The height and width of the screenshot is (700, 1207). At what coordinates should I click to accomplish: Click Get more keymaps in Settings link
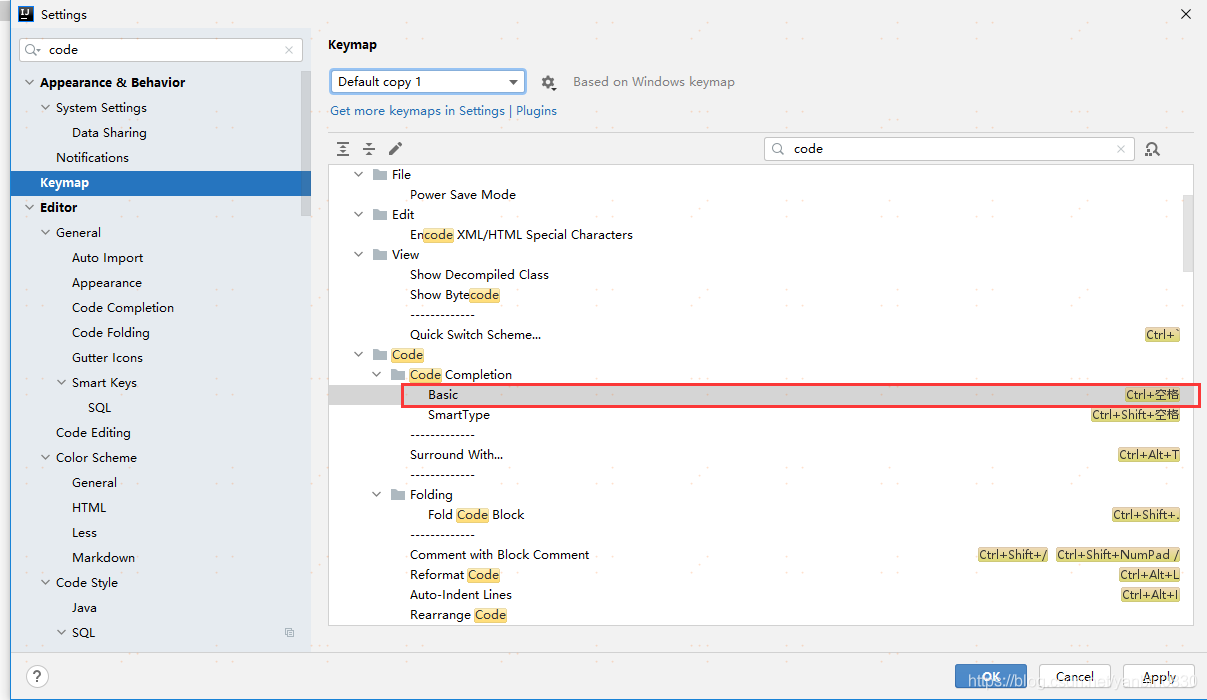tap(417, 110)
